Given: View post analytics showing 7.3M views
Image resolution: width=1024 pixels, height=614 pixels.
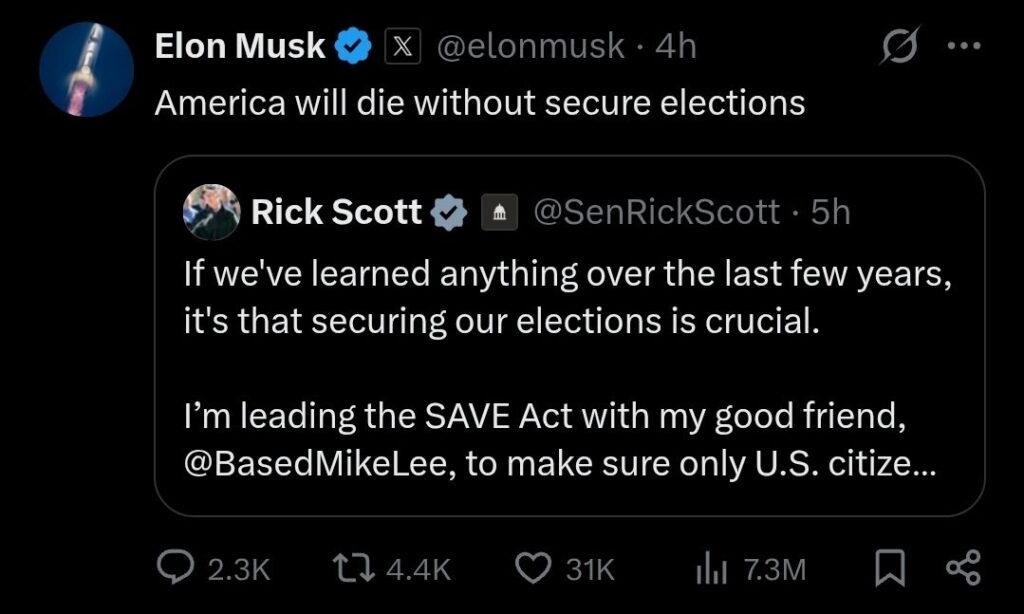Looking at the screenshot, I should tap(749, 569).
